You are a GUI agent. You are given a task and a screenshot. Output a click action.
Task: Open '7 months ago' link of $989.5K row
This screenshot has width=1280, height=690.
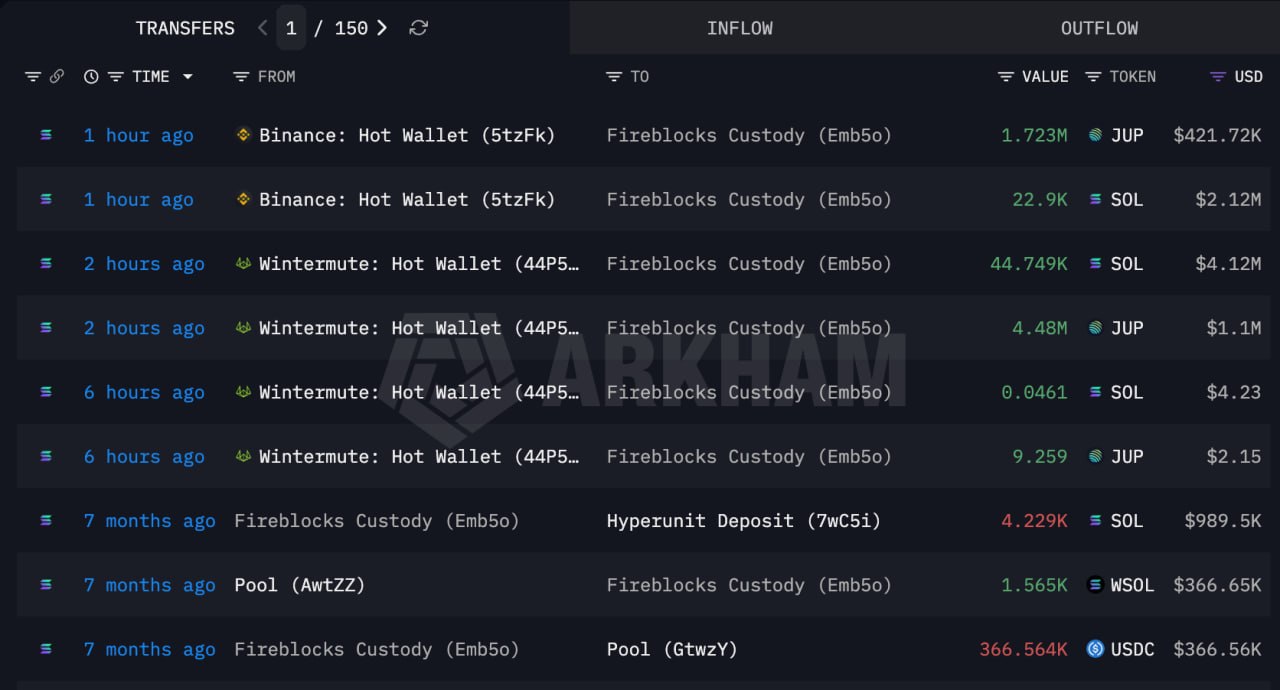pos(149,520)
